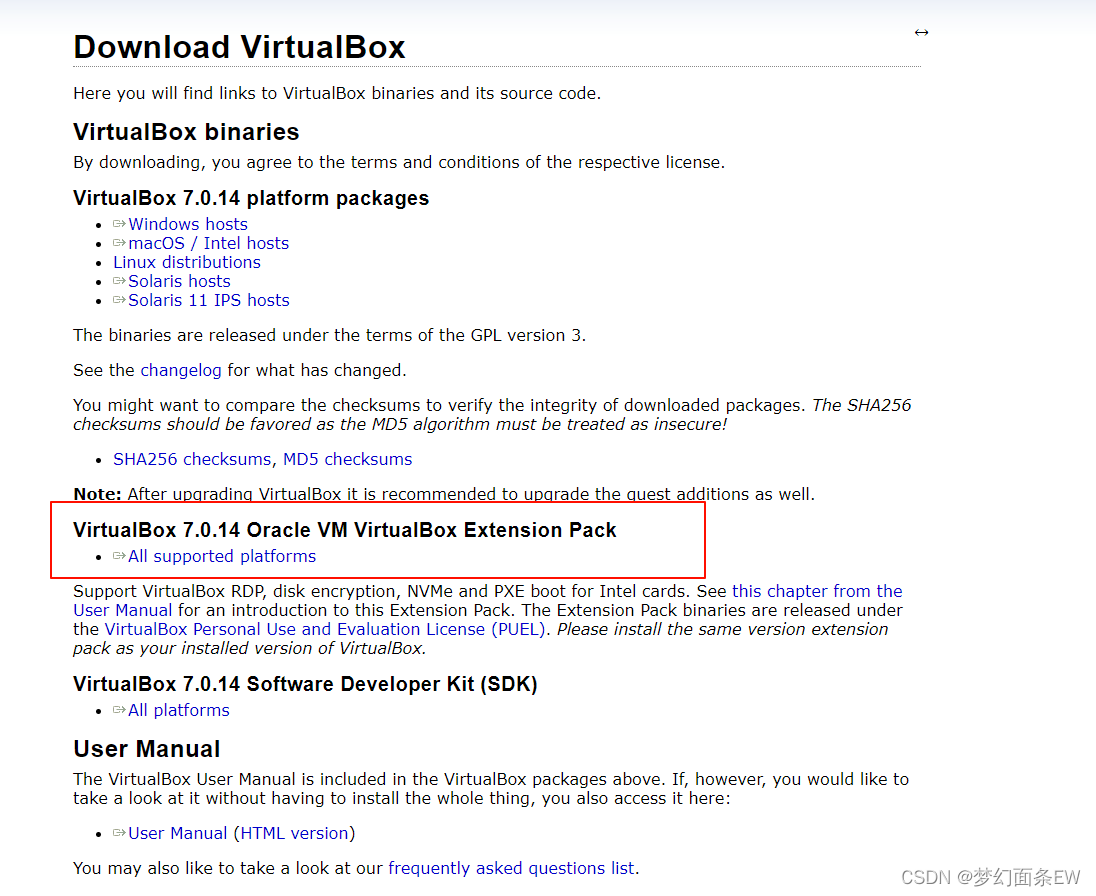This screenshot has width=1096, height=896.
Task: Download the SDK All platforms link
Action: (x=178, y=710)
